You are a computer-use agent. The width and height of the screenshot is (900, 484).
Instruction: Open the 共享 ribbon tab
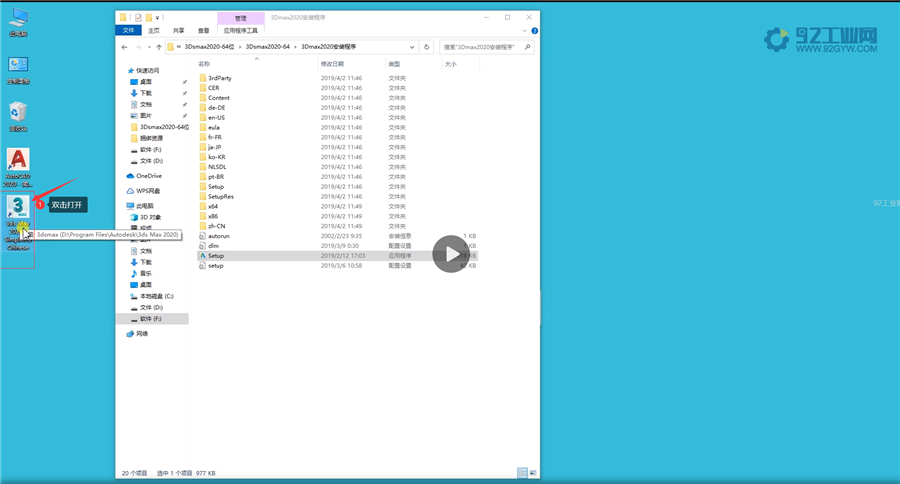(x=179, y=30)
